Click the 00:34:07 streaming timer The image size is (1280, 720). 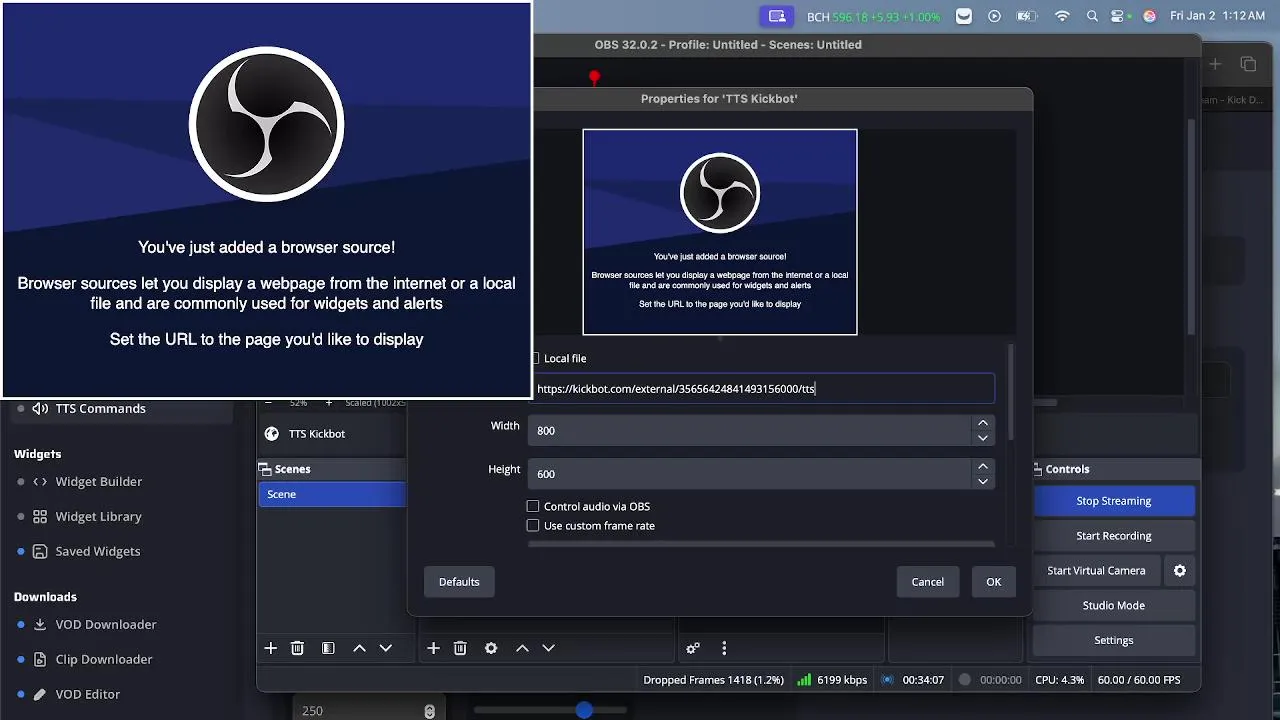click(923, 680)
